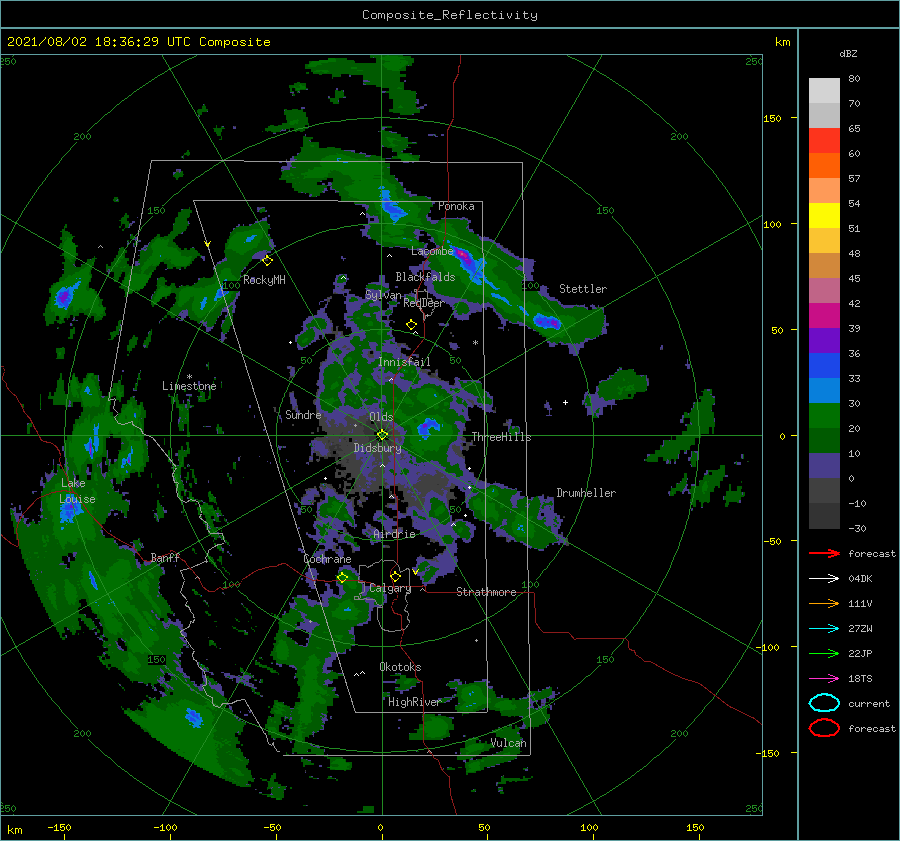Click the red forecast arrow in legend
This screenshot has height=841, width=900.
[x=824, y=553]
